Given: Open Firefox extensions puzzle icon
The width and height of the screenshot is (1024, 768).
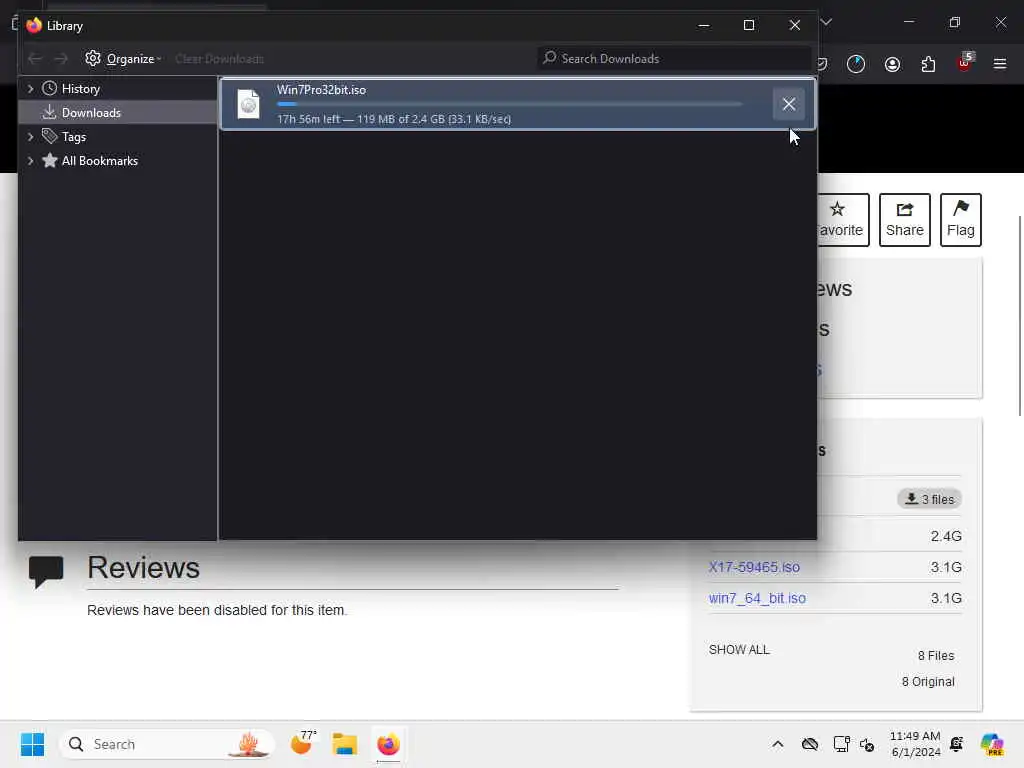Looking at the screenshot, I should 928,64.
